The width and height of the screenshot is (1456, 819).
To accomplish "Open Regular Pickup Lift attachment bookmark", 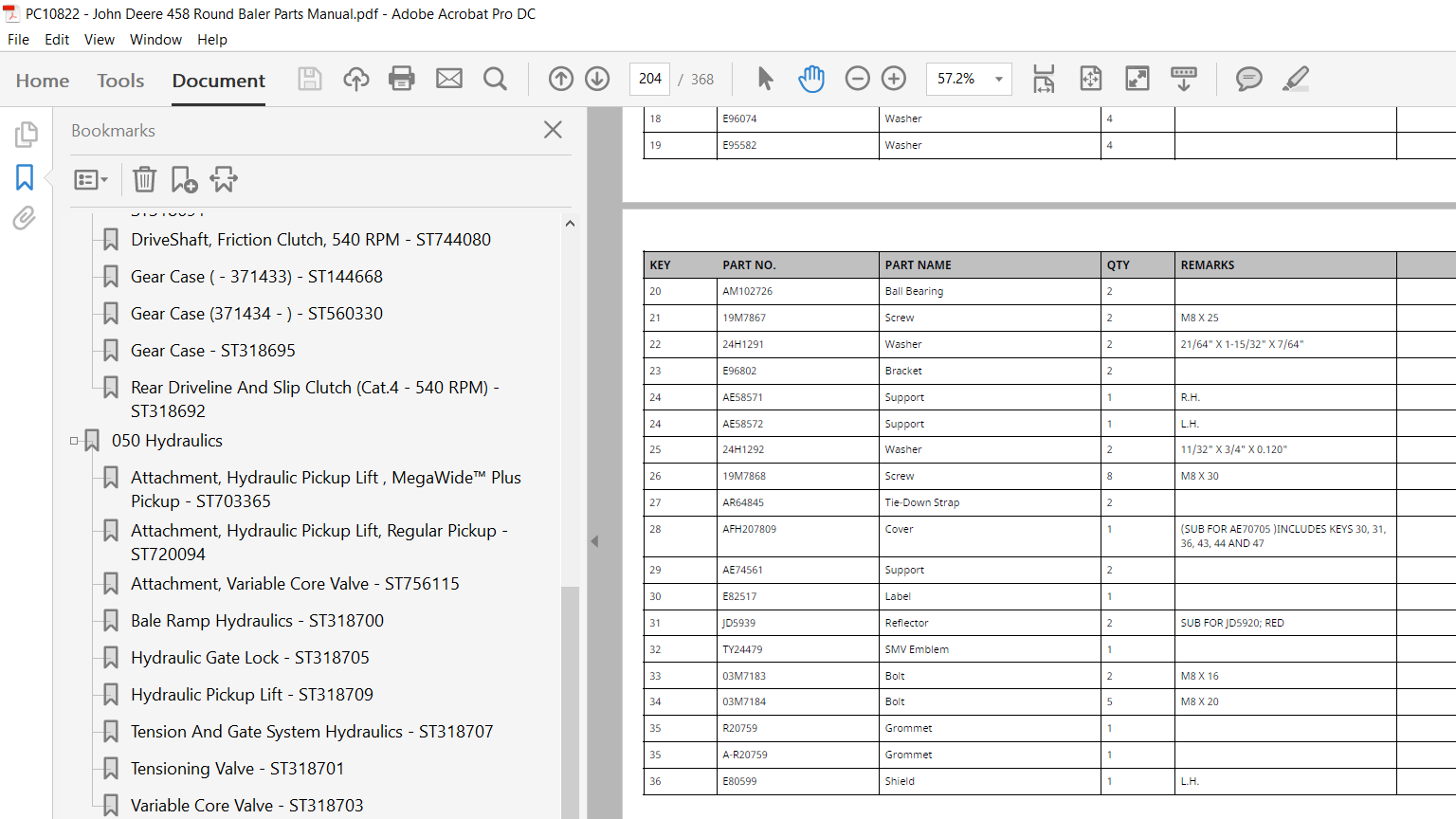I will pyautogui.click(x=319, y=542).
